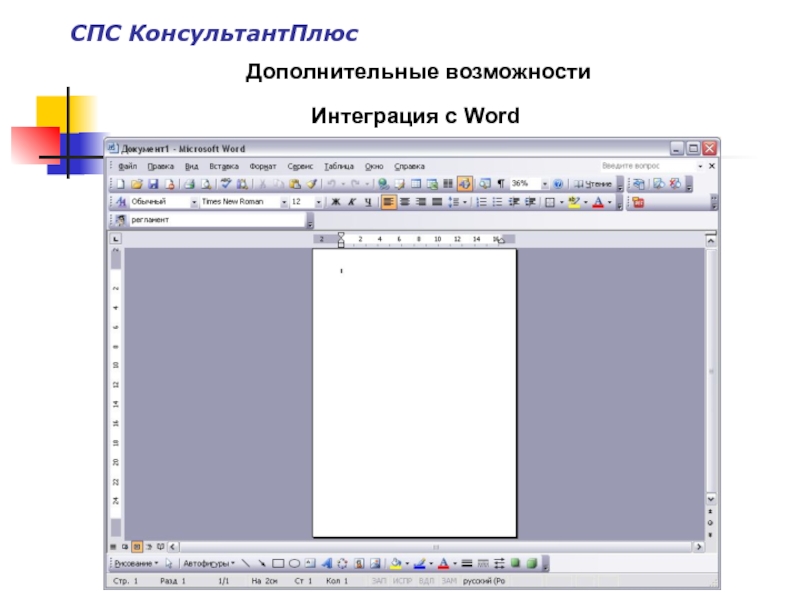Select the Format Painter brush
Viewport: 800px width, 600px height.
(x=312, y=184)
